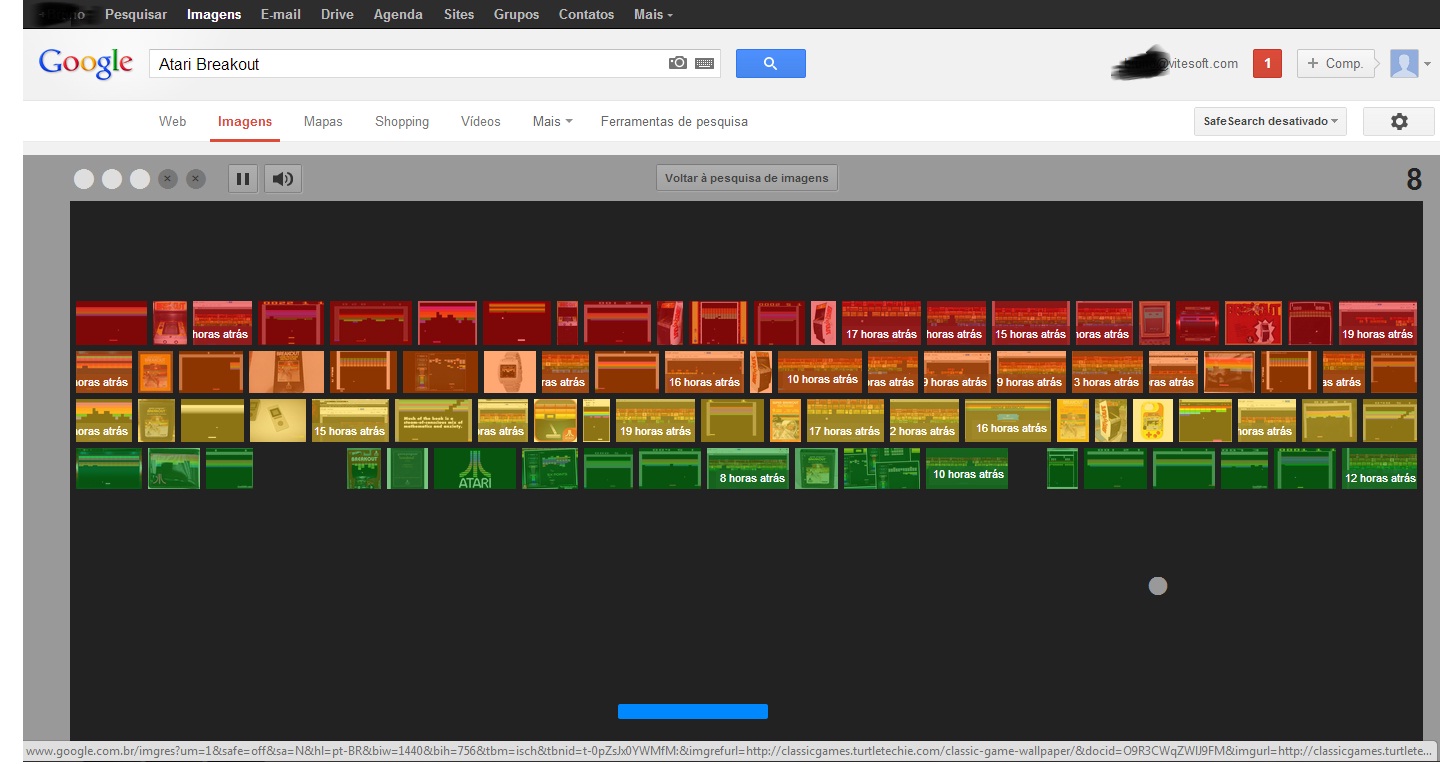Open Drive in the top bar

(x=337, y=14)
